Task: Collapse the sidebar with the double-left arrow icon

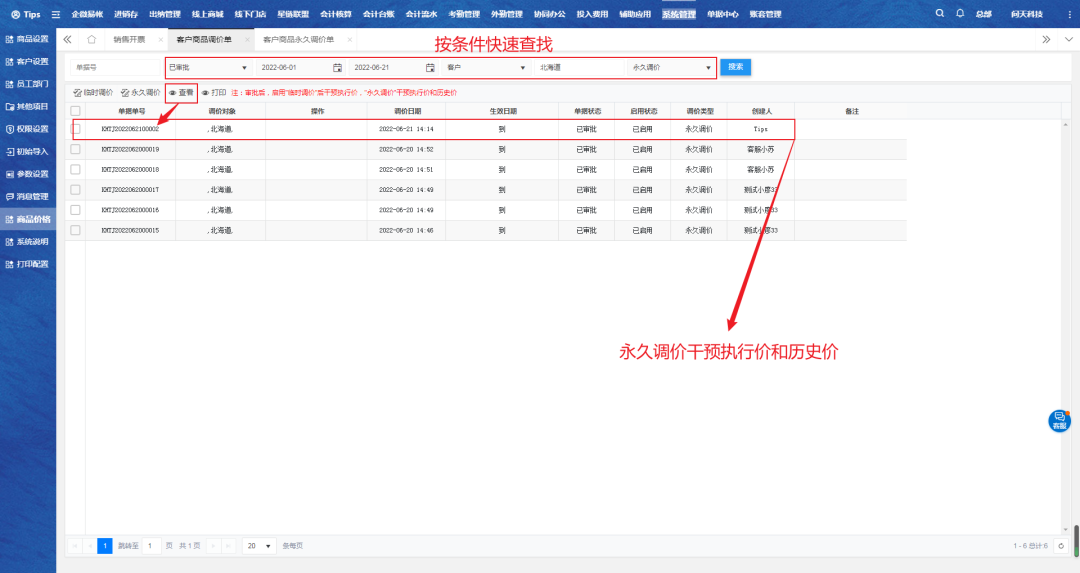Action: [67, 39]
